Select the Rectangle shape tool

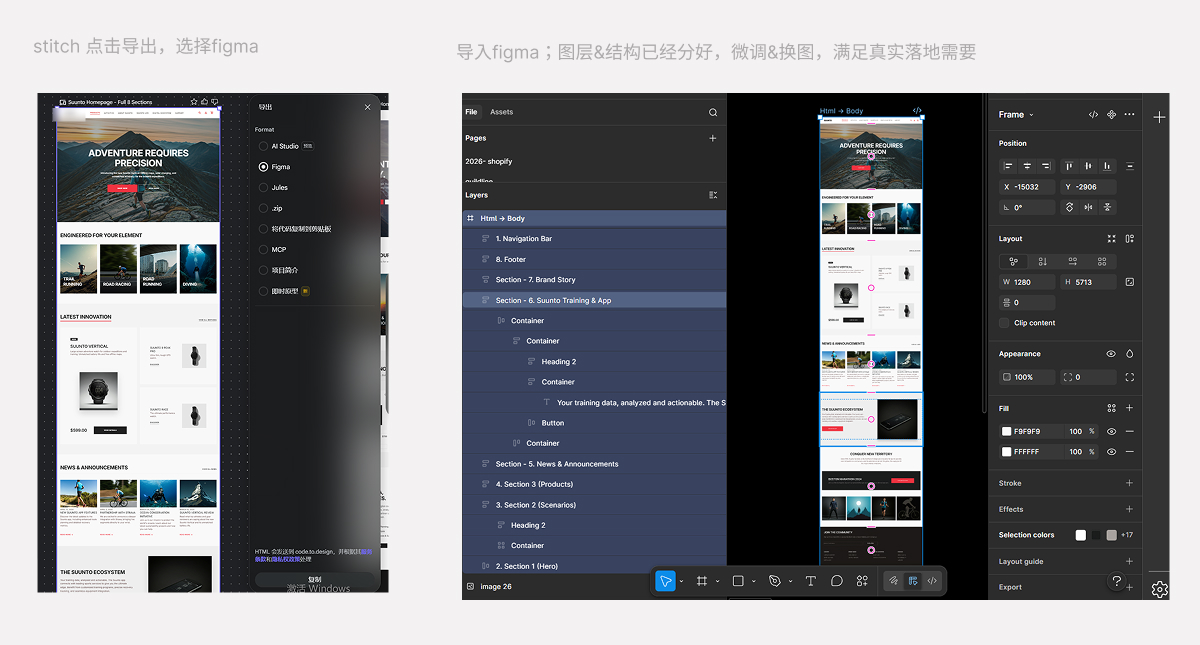pos(738,581)
